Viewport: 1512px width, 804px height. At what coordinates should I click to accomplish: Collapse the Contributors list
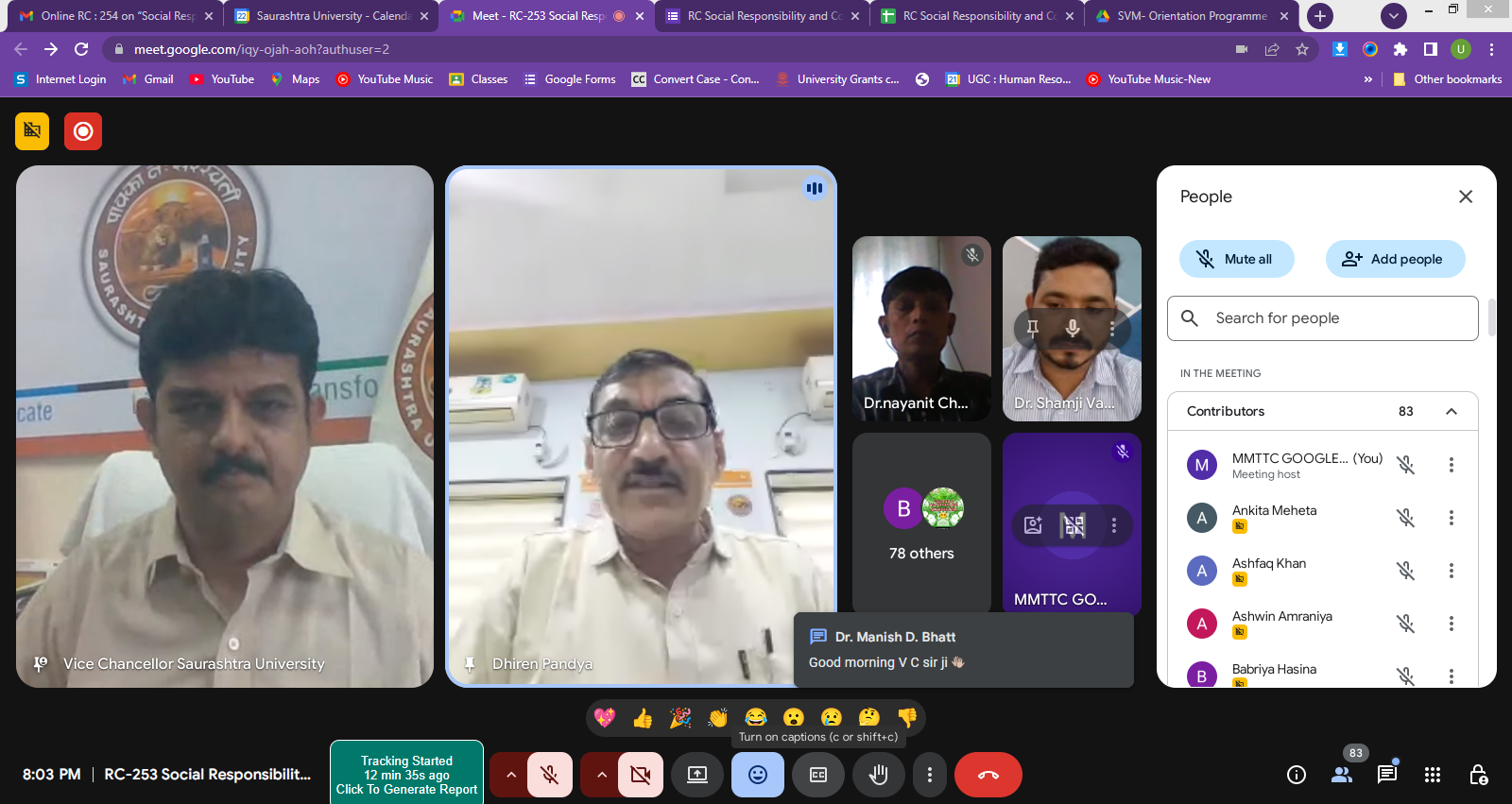point(1451,411)
